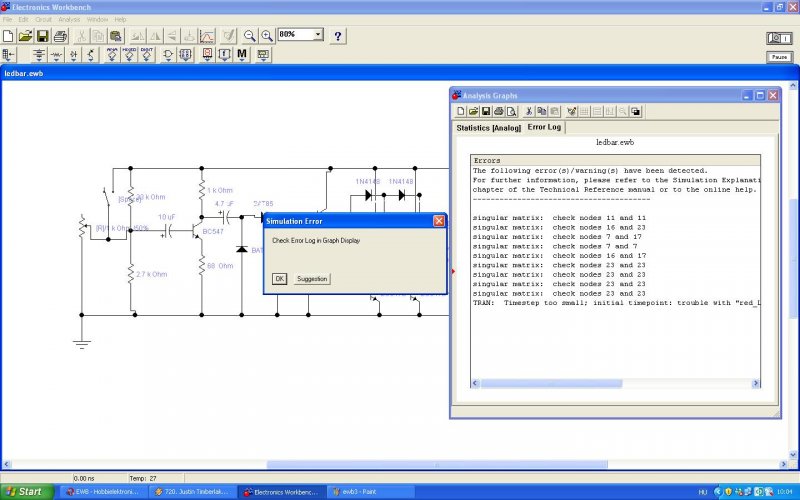Viewport: 800px width, 500px height.
Task: Click Properties icon in Analysis Graphs toolbar
Action: tap(571, 111)
